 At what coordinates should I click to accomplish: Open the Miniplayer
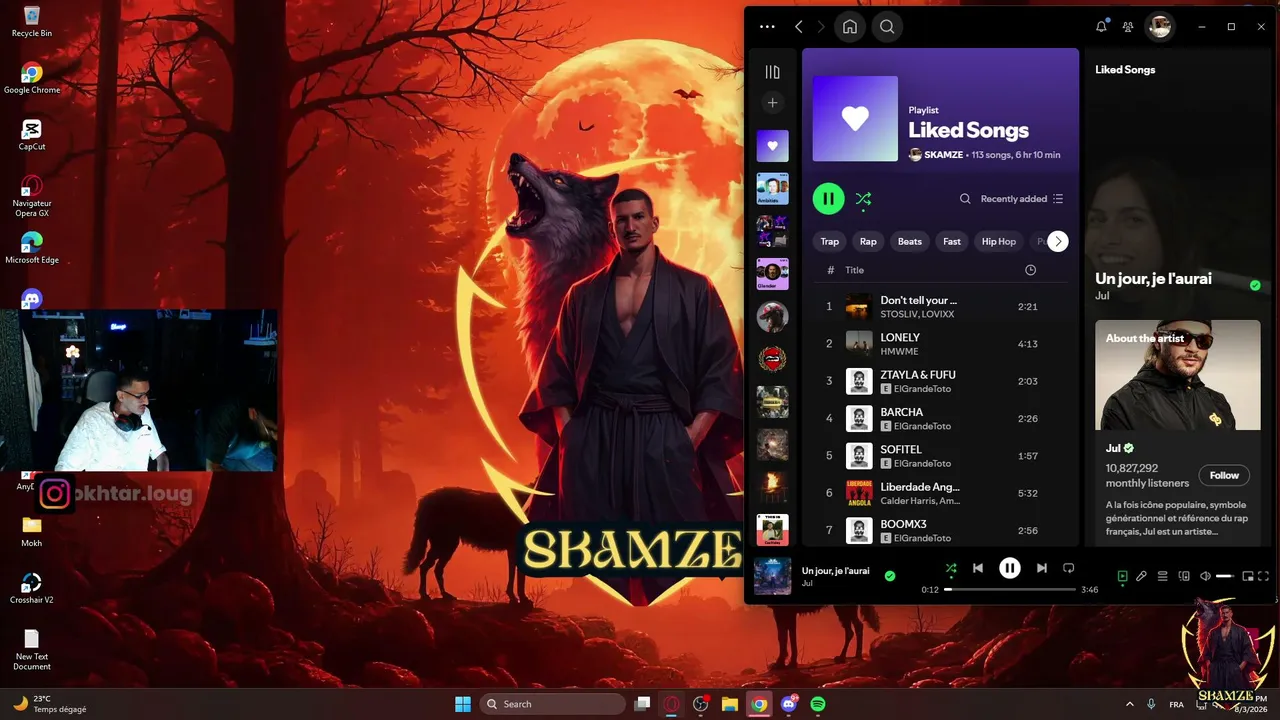click(1248, 576)
